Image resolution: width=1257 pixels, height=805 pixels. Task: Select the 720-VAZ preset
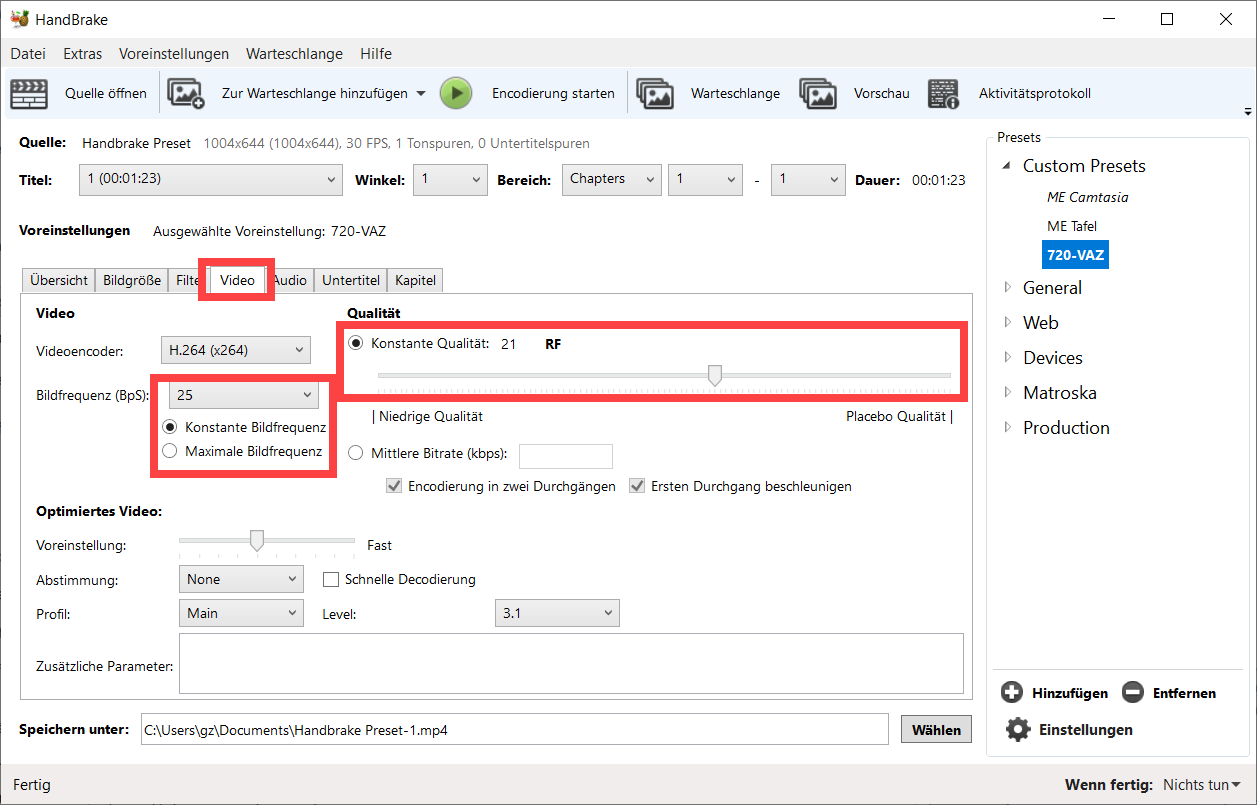(1075, 255)
